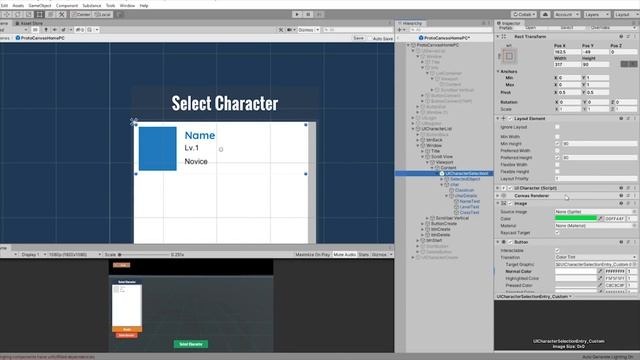Open the Help menu

point(144,6)
